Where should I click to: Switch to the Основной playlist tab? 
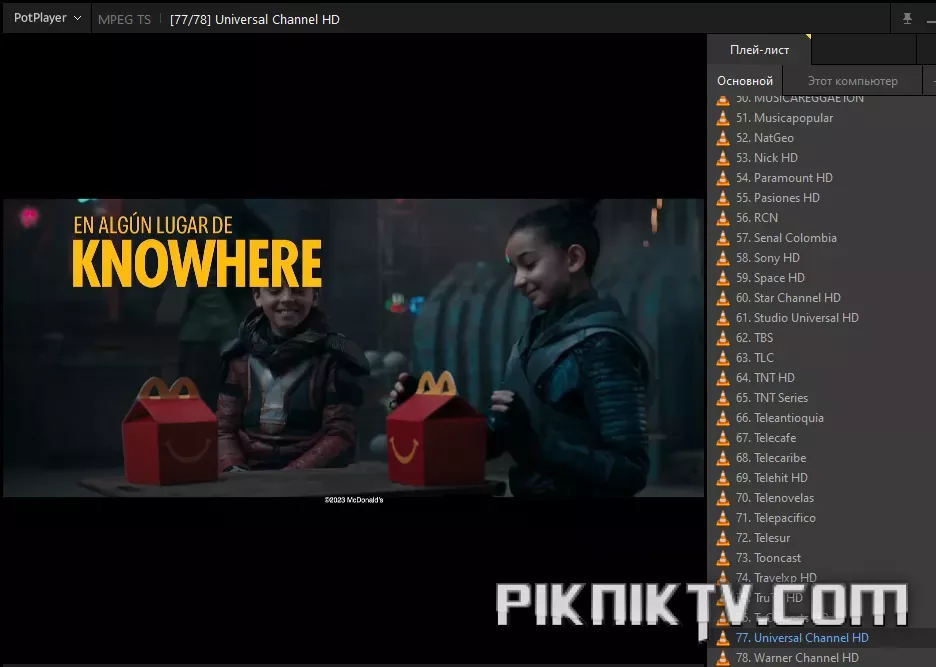click(745, 81)
